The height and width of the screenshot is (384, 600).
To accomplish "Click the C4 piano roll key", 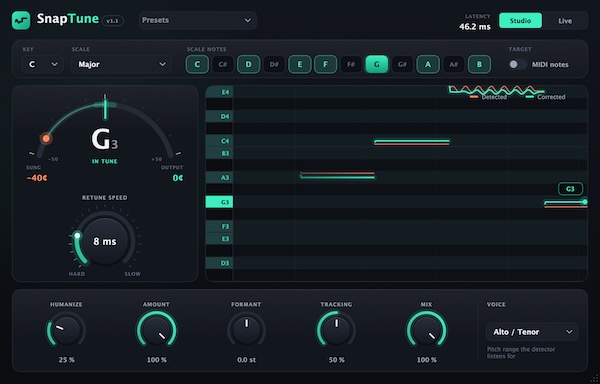I will click(219, 141).
